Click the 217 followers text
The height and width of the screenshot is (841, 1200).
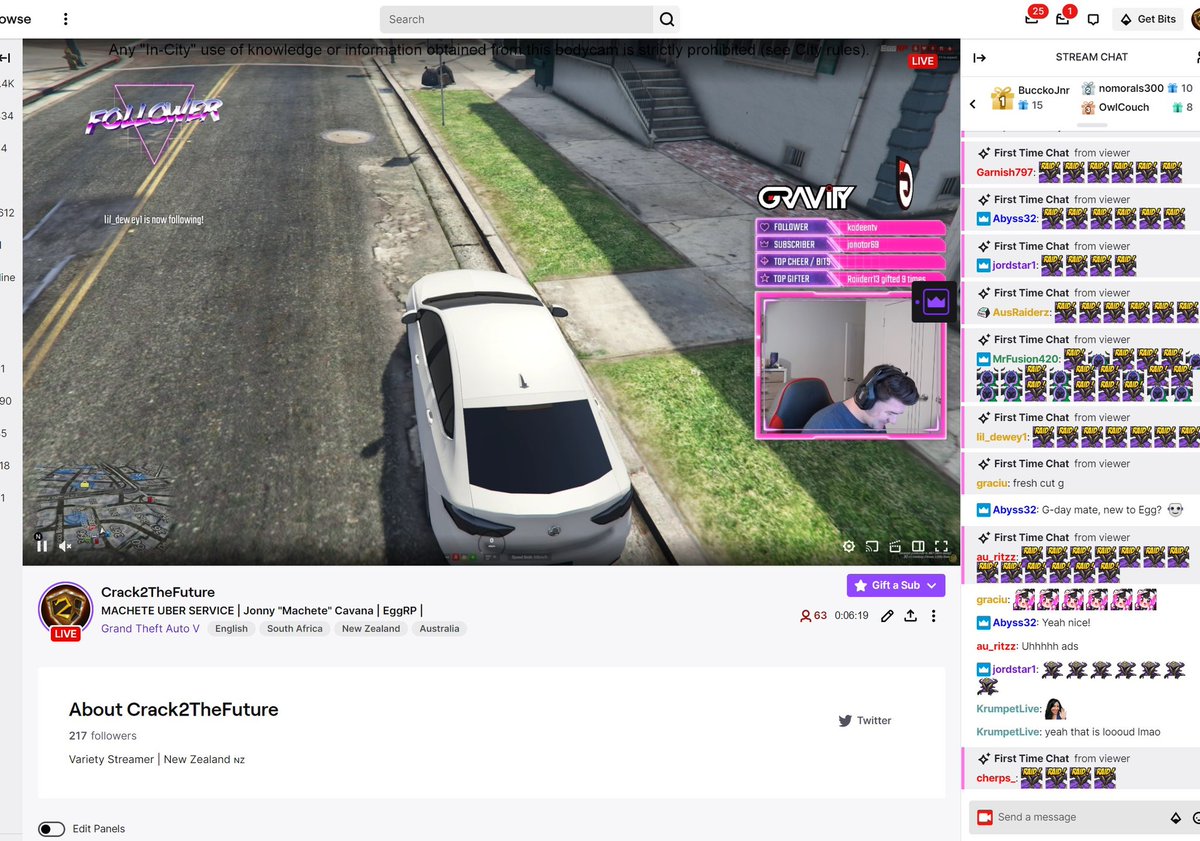103,736
